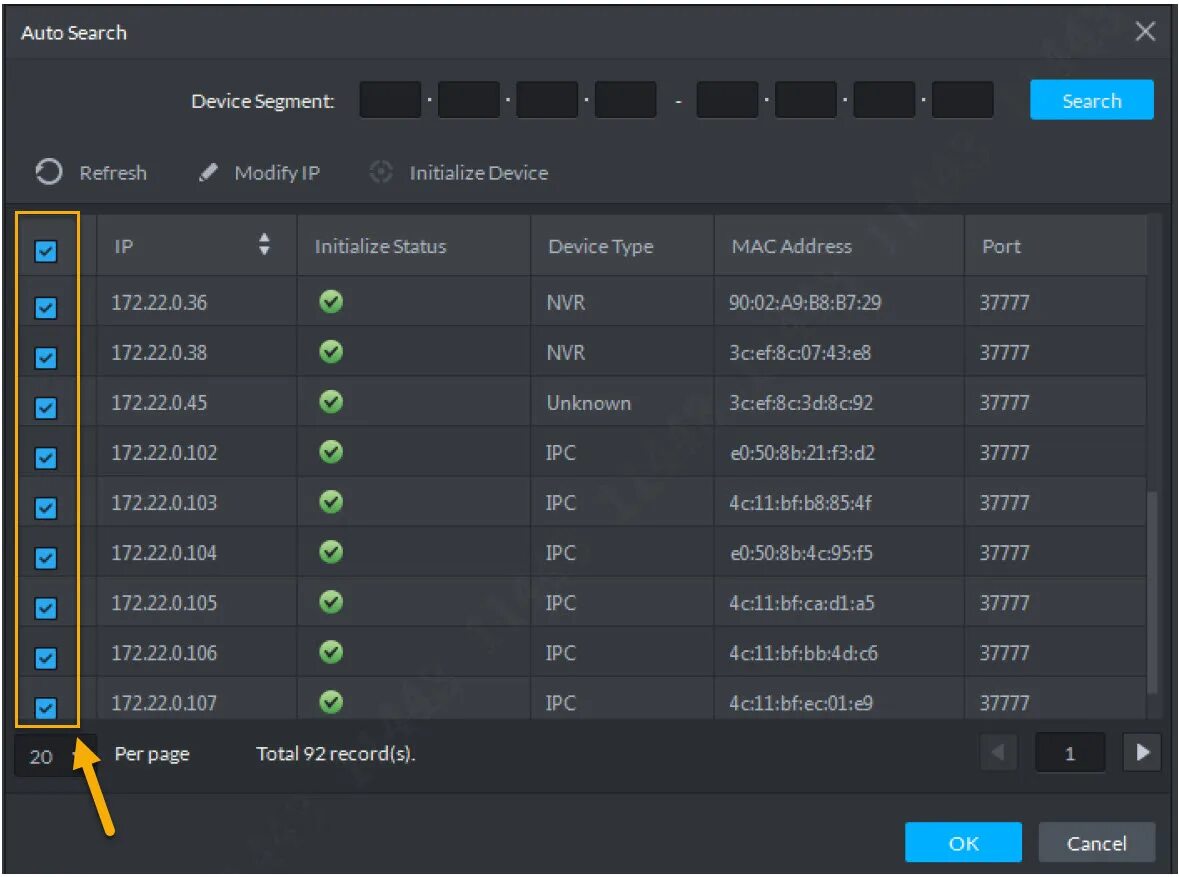Click the Modify IP label

coord(277,173)
